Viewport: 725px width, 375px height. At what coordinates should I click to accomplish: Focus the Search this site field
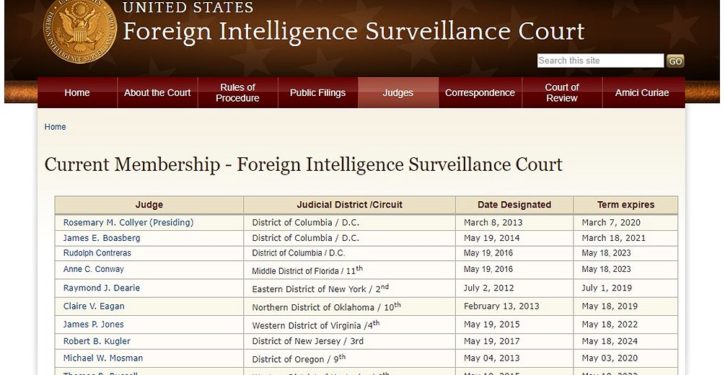[600, 61]
